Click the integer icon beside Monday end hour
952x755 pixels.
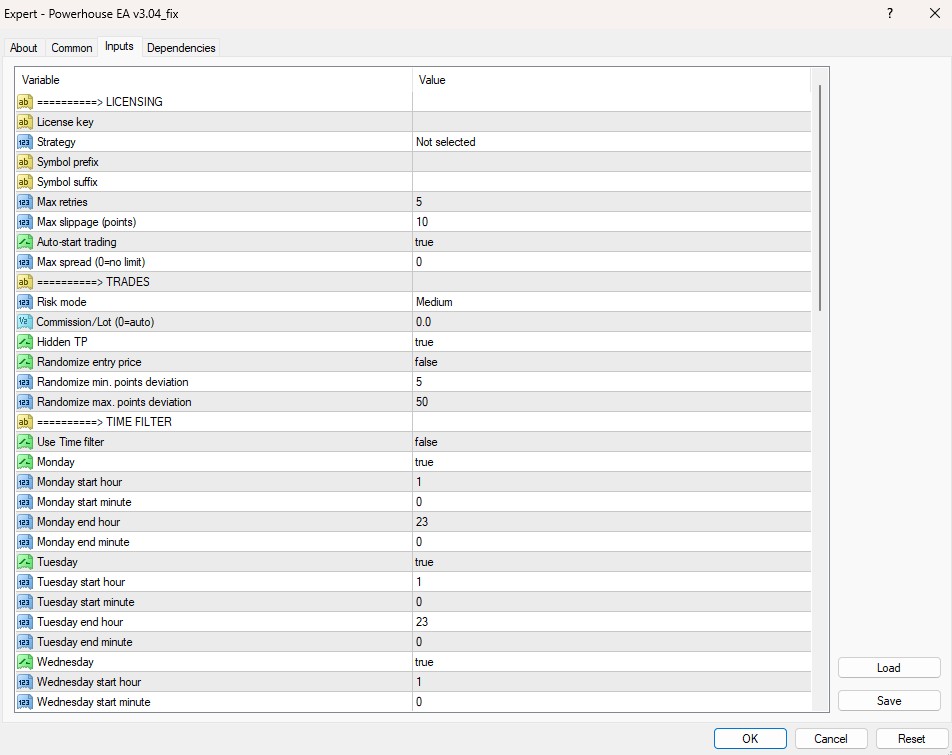[24, 523]
